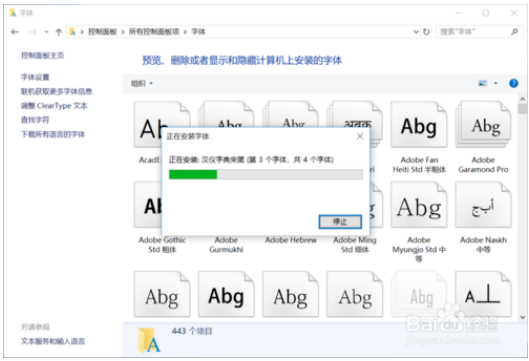Click Adobe Ming Std 细体 label

pos(355,245)
